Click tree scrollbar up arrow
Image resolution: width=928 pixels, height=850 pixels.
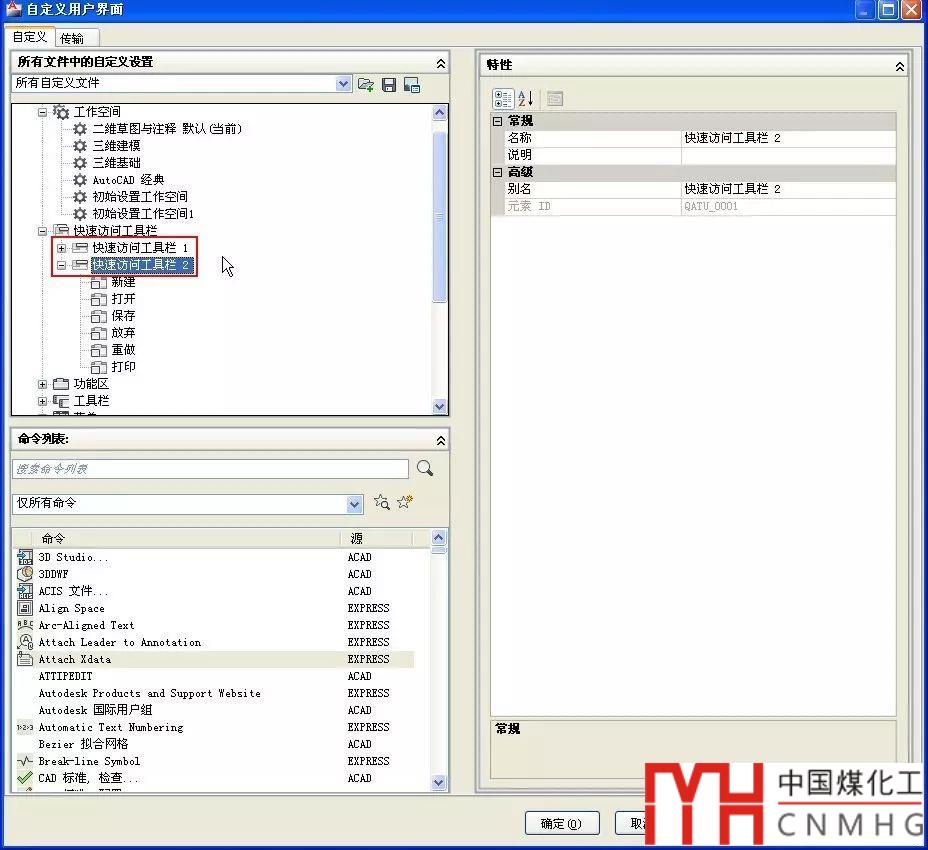pyautogui.click(x=439, y=112)
